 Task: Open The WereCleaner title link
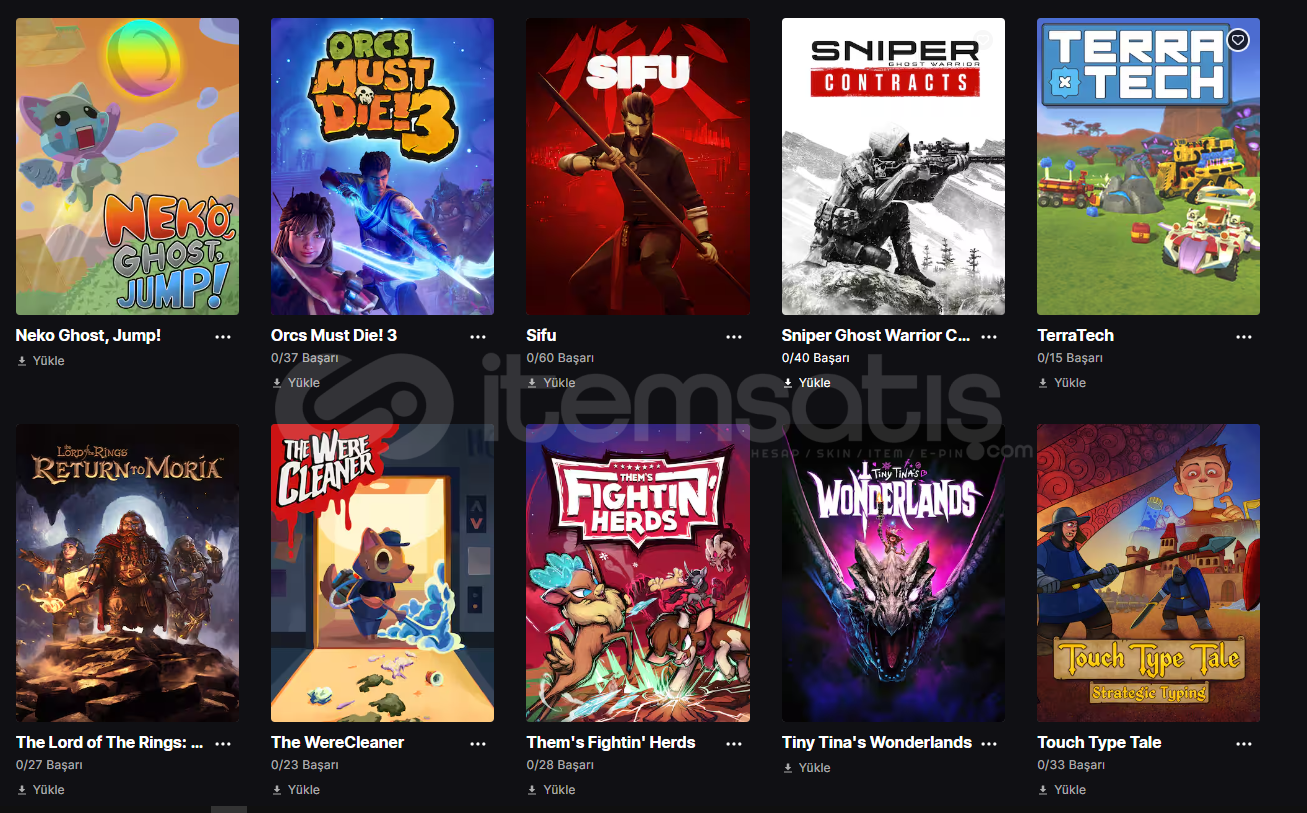tap(337, 742)
